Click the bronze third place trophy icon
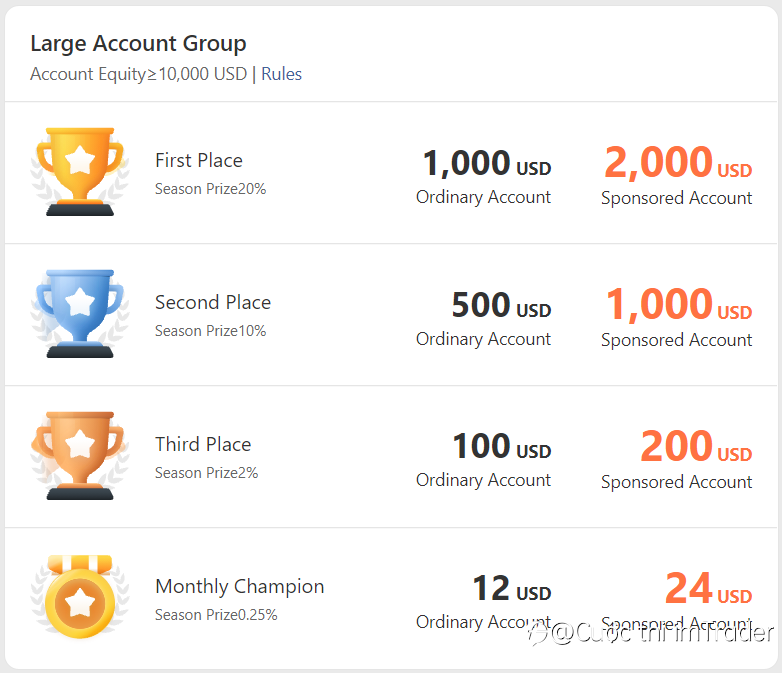The height and width of the screenshot is (673, 782). (x=80, y=455)
